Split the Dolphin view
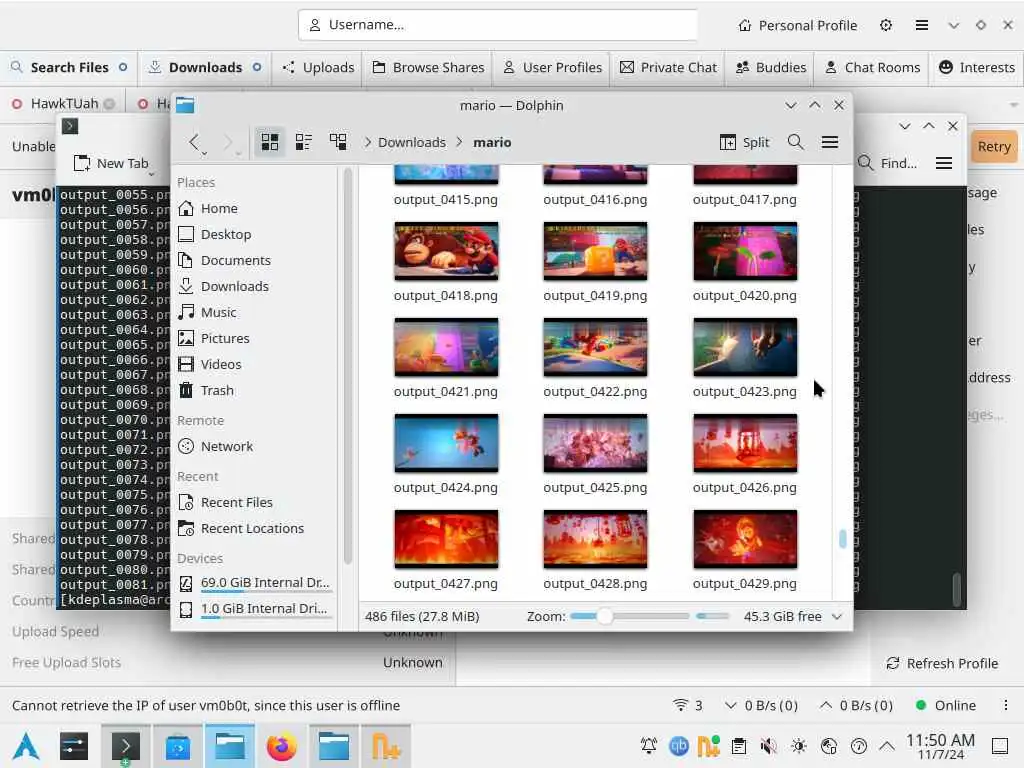This screenshot has height=768, width=1024. click(x=744, y=142)
